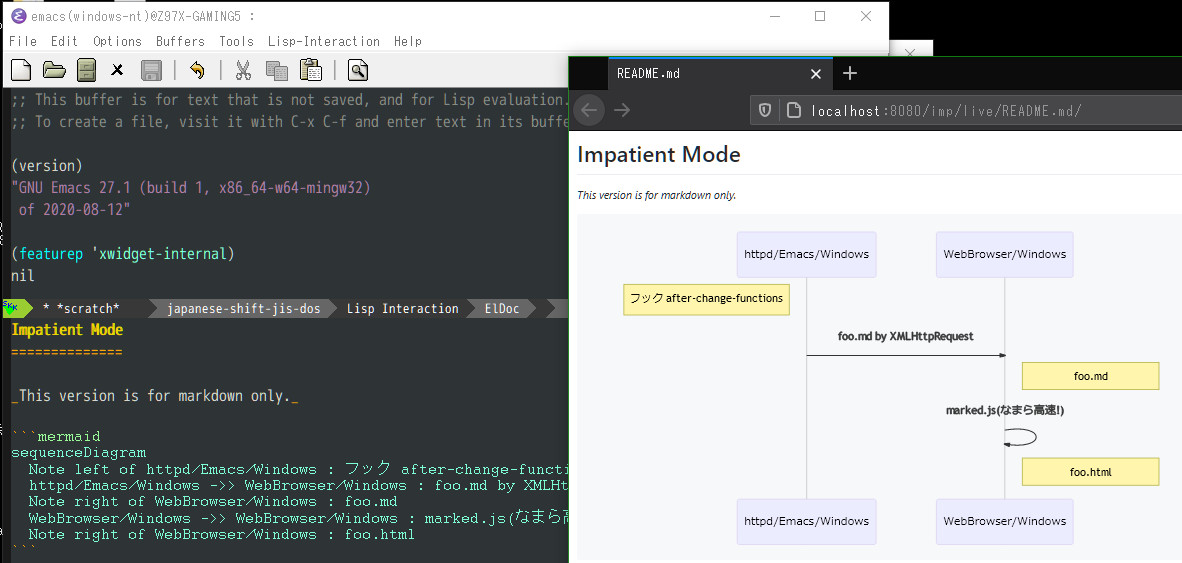Open the Emacs Open File folder icon
Image resolution: width=1182 pixels, height=563 pixels.
pyautogui.click(x=54, y=71)
